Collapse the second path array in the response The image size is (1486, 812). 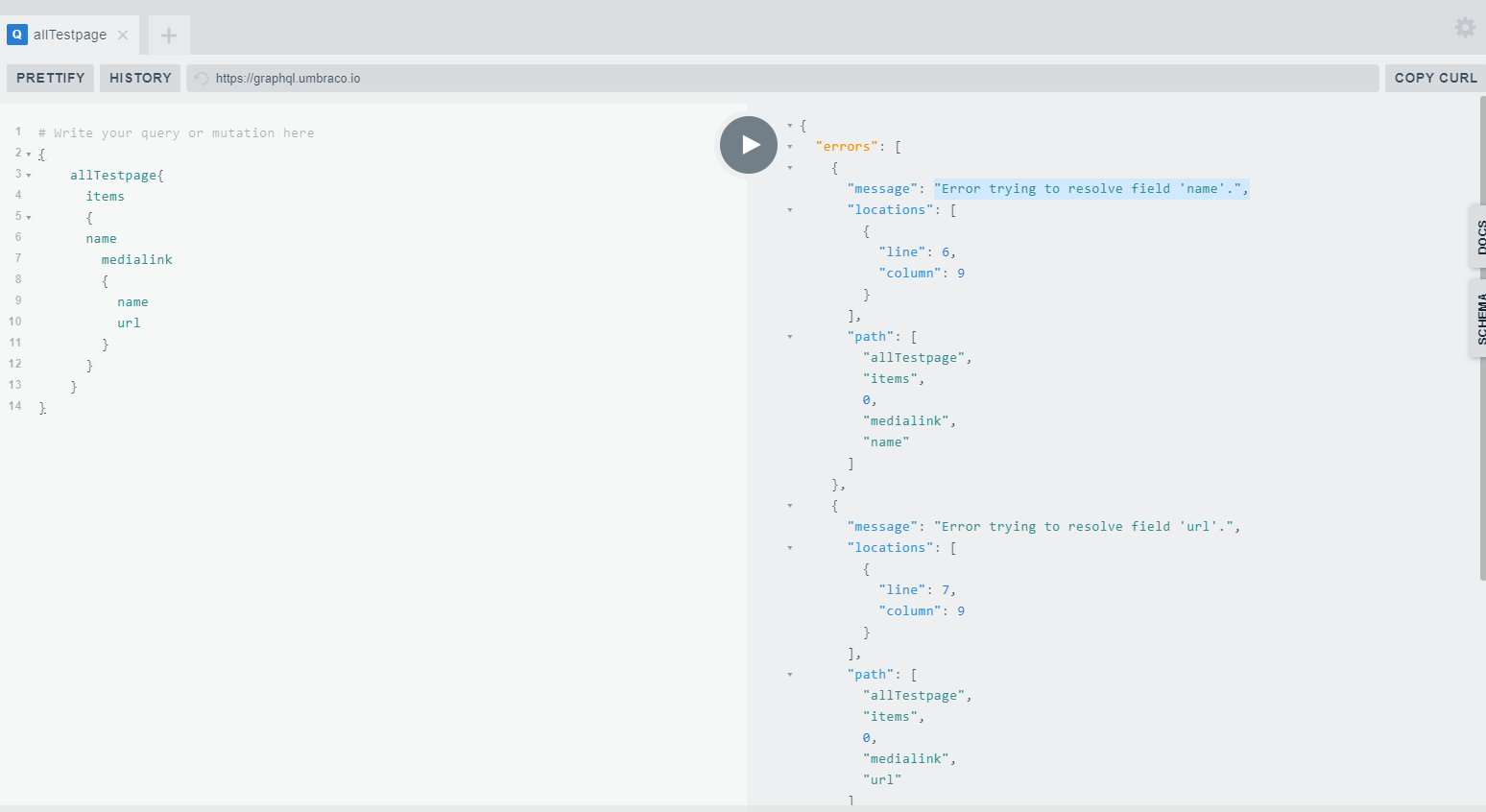point(789,674)
